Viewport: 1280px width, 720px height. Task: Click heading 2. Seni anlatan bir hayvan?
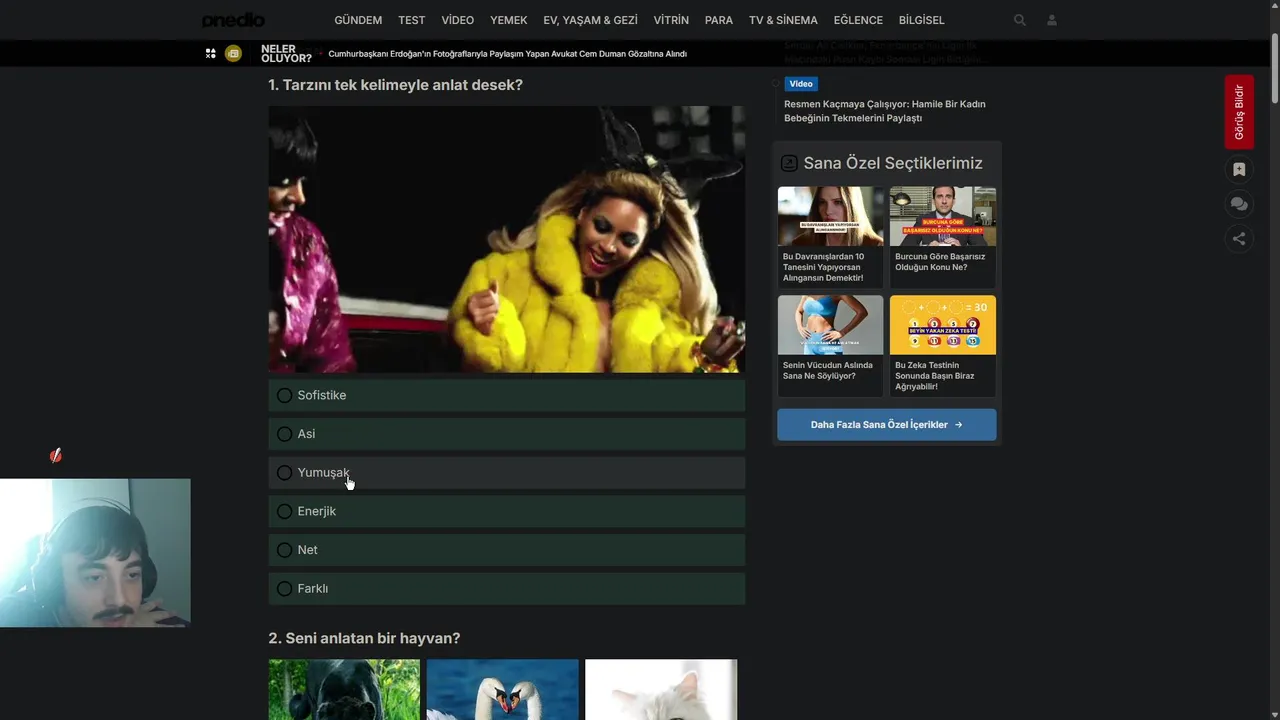pyautogui.click(x=364, y=638)
